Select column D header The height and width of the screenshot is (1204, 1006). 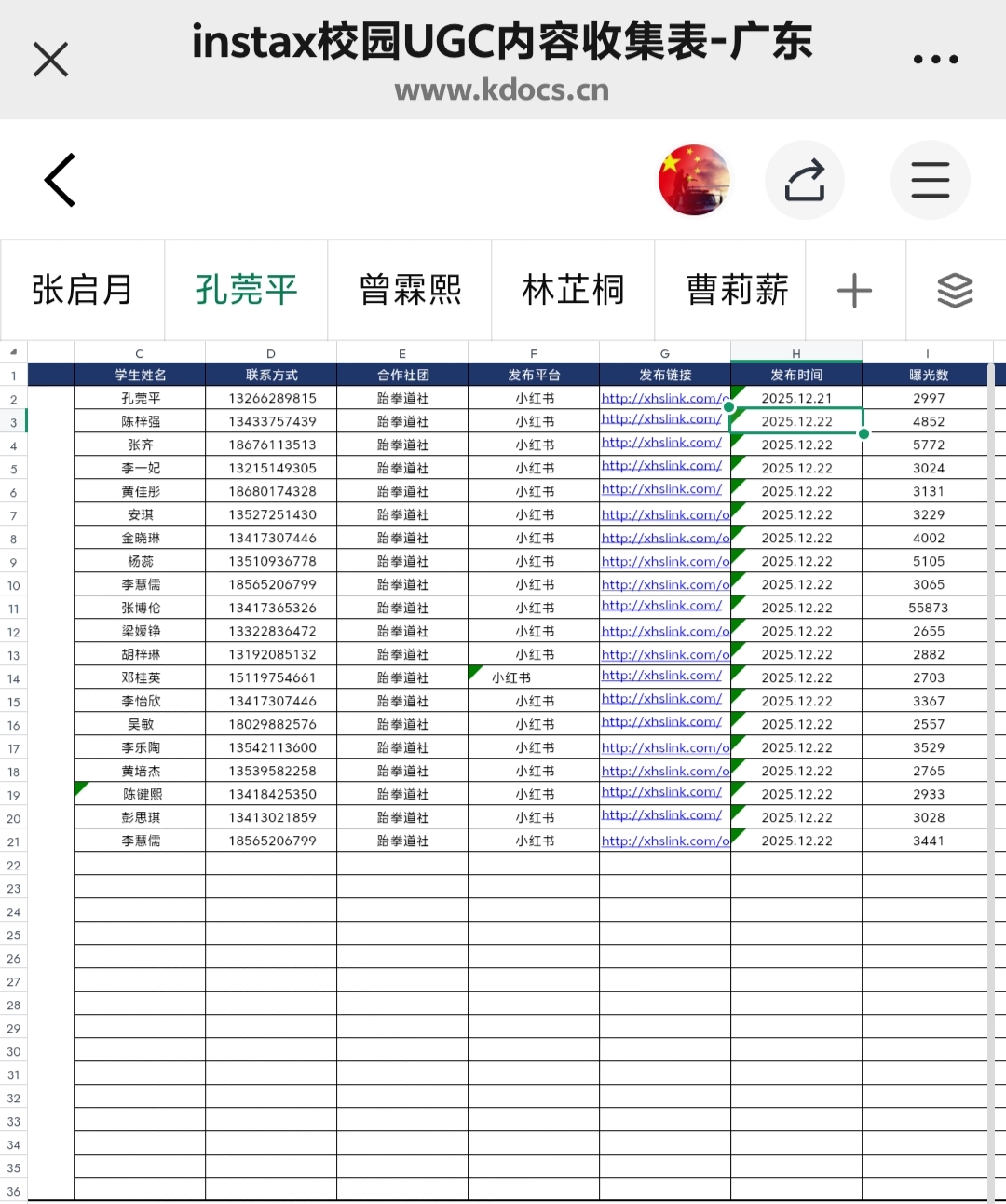(x=271, y=353)
